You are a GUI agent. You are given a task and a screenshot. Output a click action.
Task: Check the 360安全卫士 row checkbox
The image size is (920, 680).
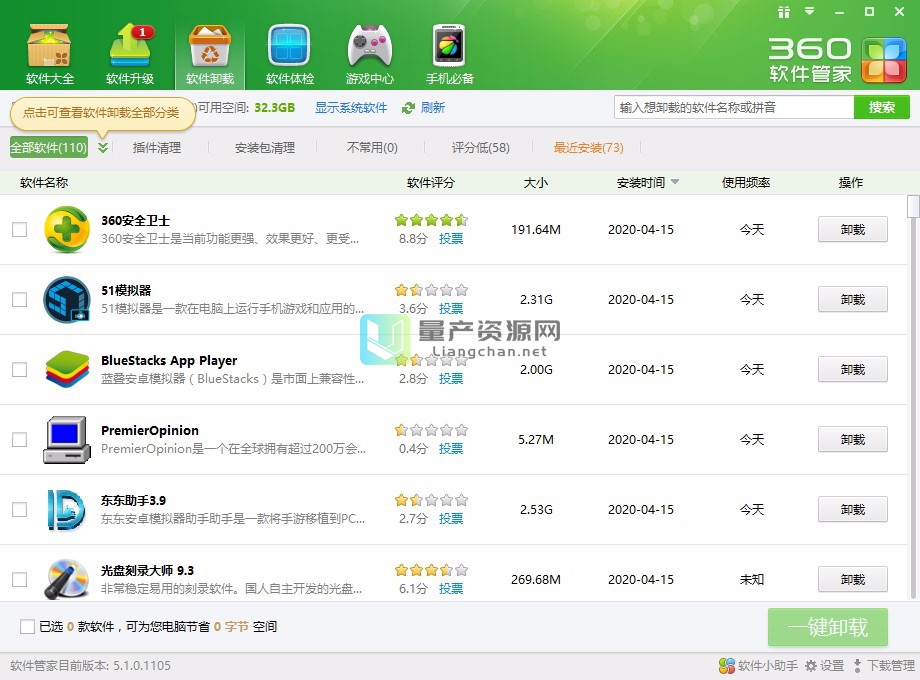pos(19,229)
